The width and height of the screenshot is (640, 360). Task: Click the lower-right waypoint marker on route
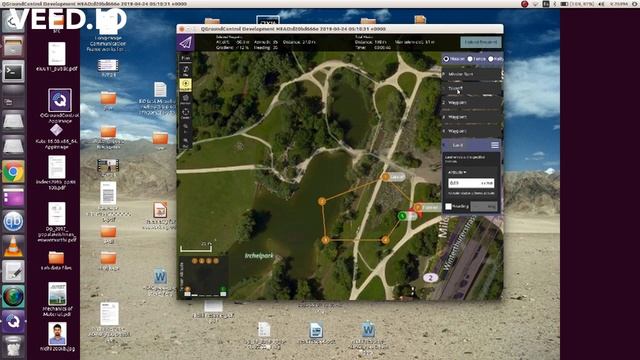coord(385,240)
